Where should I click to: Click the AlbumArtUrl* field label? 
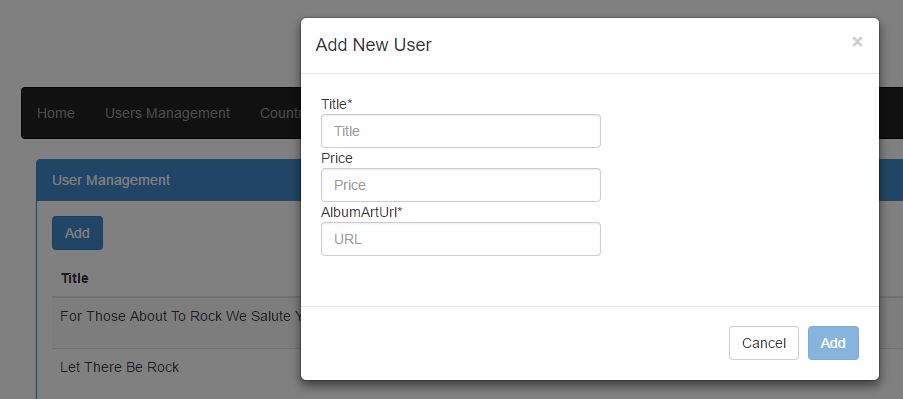pyautogui.click(x=362, y=212)
